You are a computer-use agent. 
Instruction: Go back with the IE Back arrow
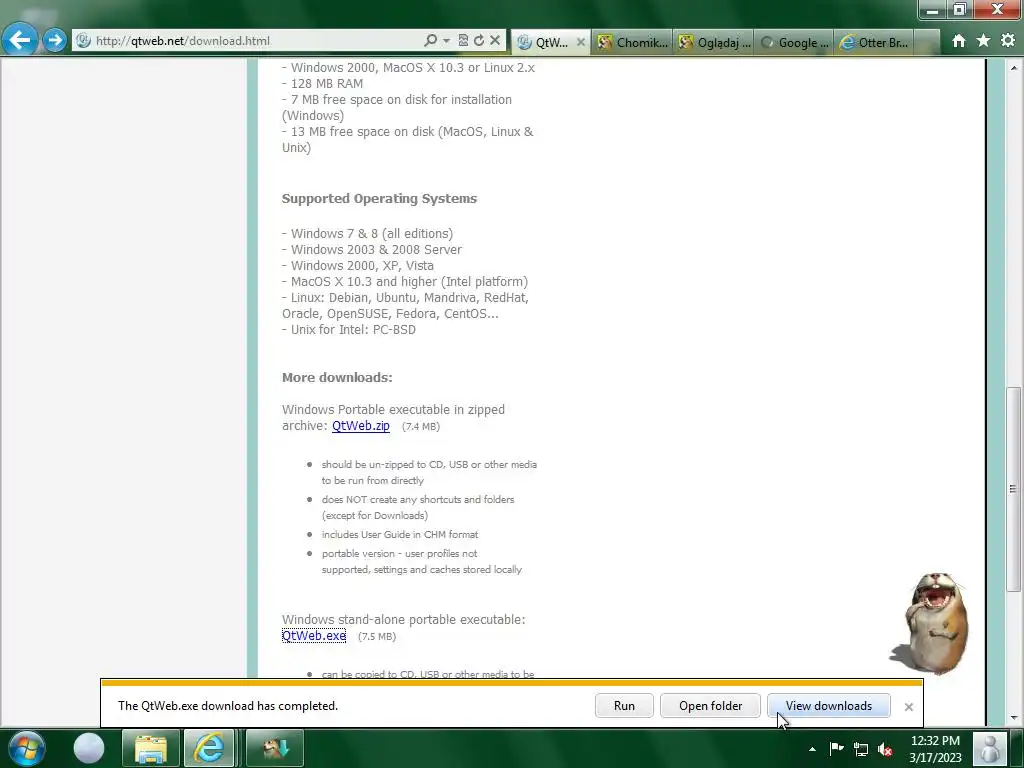click(20, 40)
